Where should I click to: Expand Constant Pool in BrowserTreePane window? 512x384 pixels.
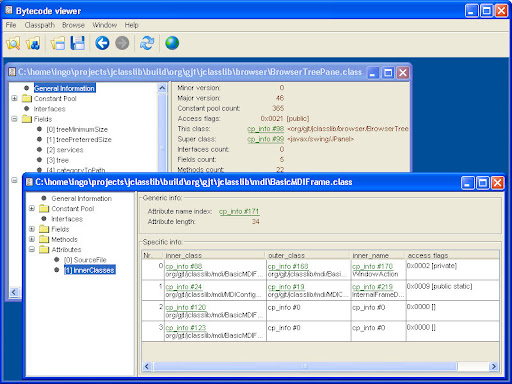coord(14,98)
